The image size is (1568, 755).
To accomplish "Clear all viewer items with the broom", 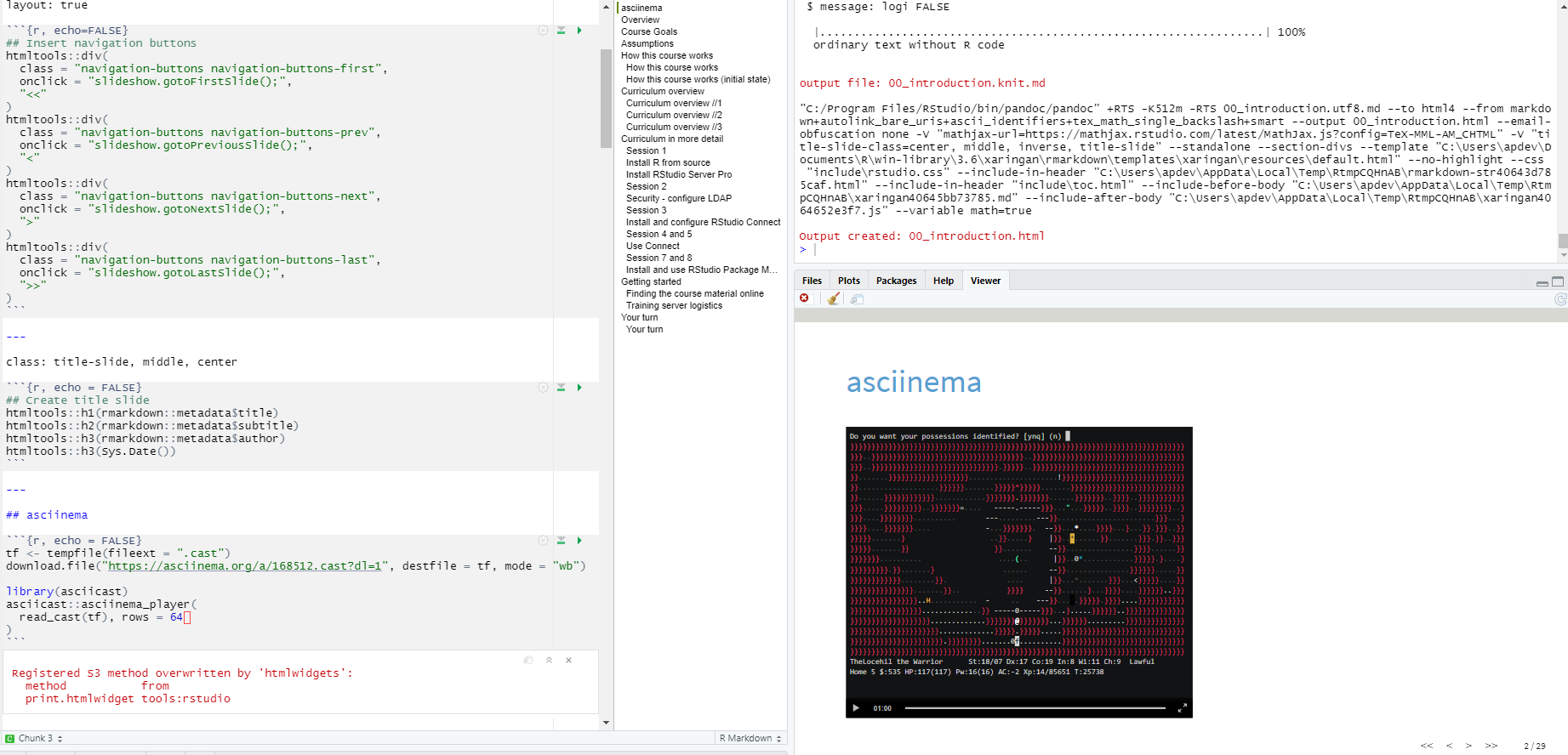I will tap(834, 298).
